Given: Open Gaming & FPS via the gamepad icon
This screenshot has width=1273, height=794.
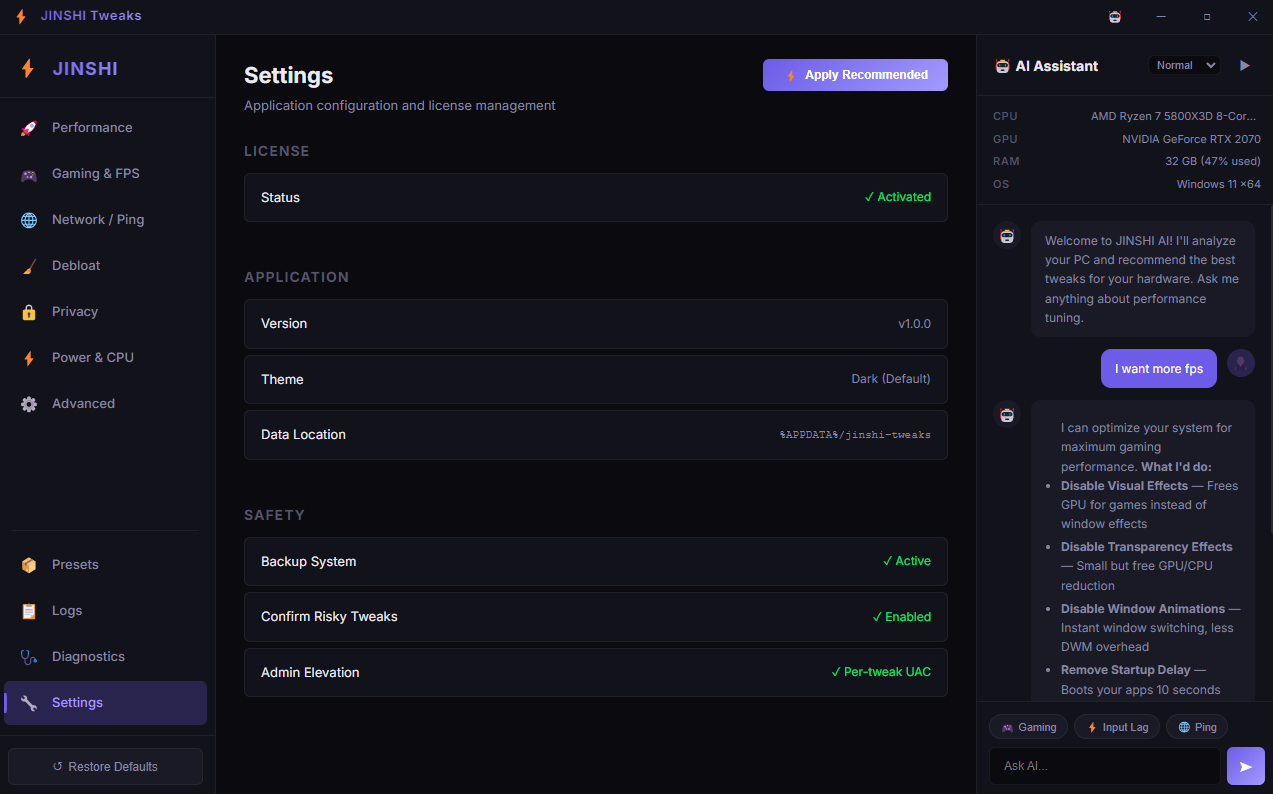Looking at the screenshot, I should [28, 173].
